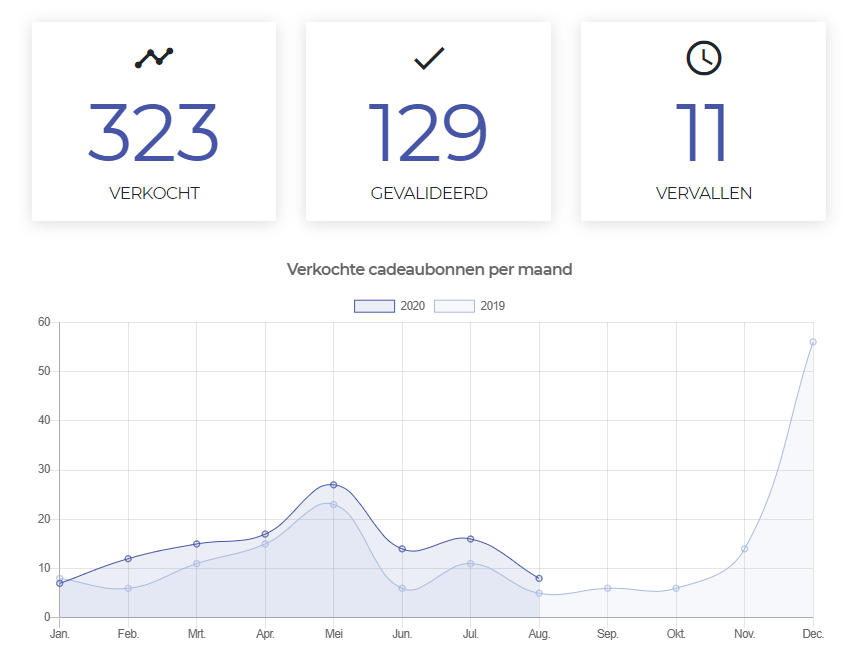
Task: Click the clock icon above the Vervallen count
Action: coord(702,58)
